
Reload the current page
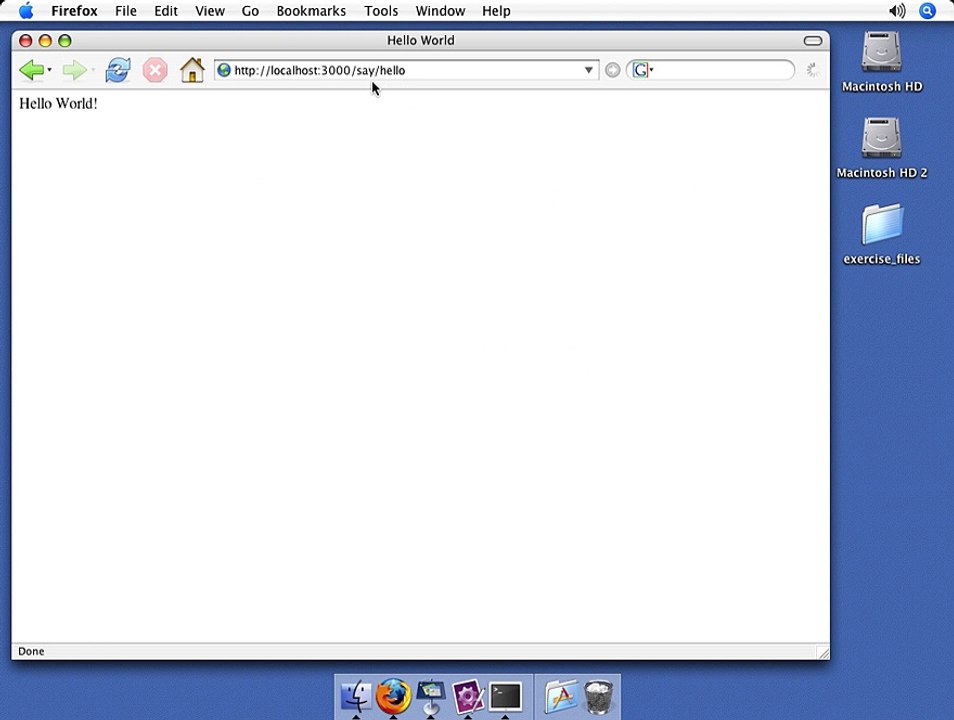(x=118, y=70)
